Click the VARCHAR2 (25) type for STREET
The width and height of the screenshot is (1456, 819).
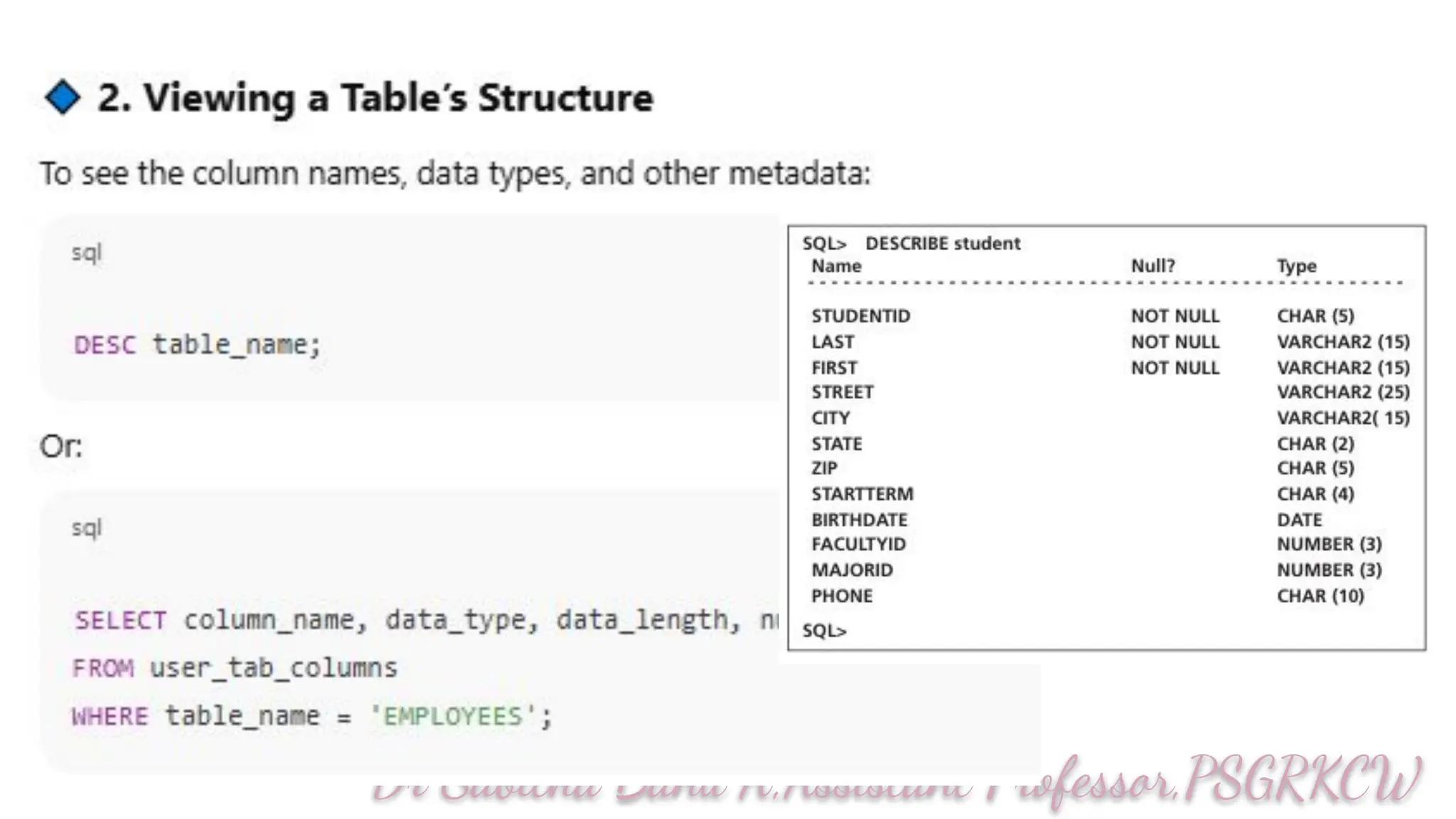click(x=1342, y=392)
